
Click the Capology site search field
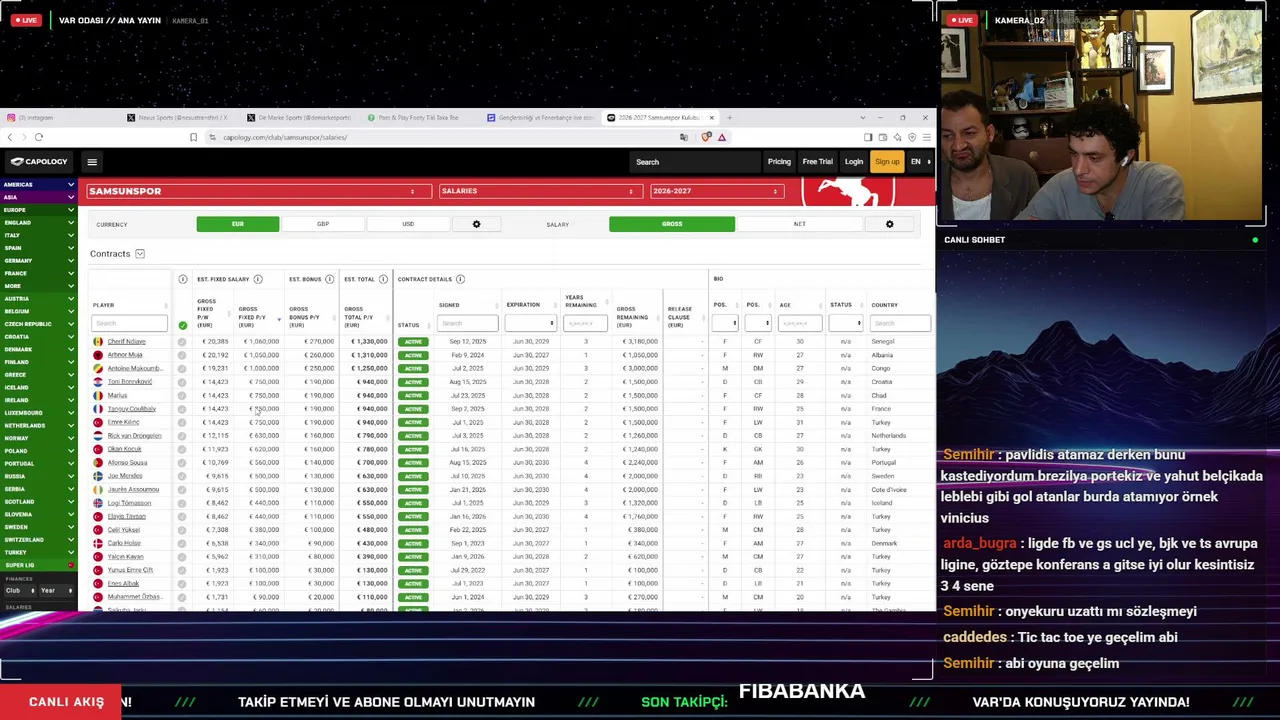pyautogui.click(x=696, y=162)
